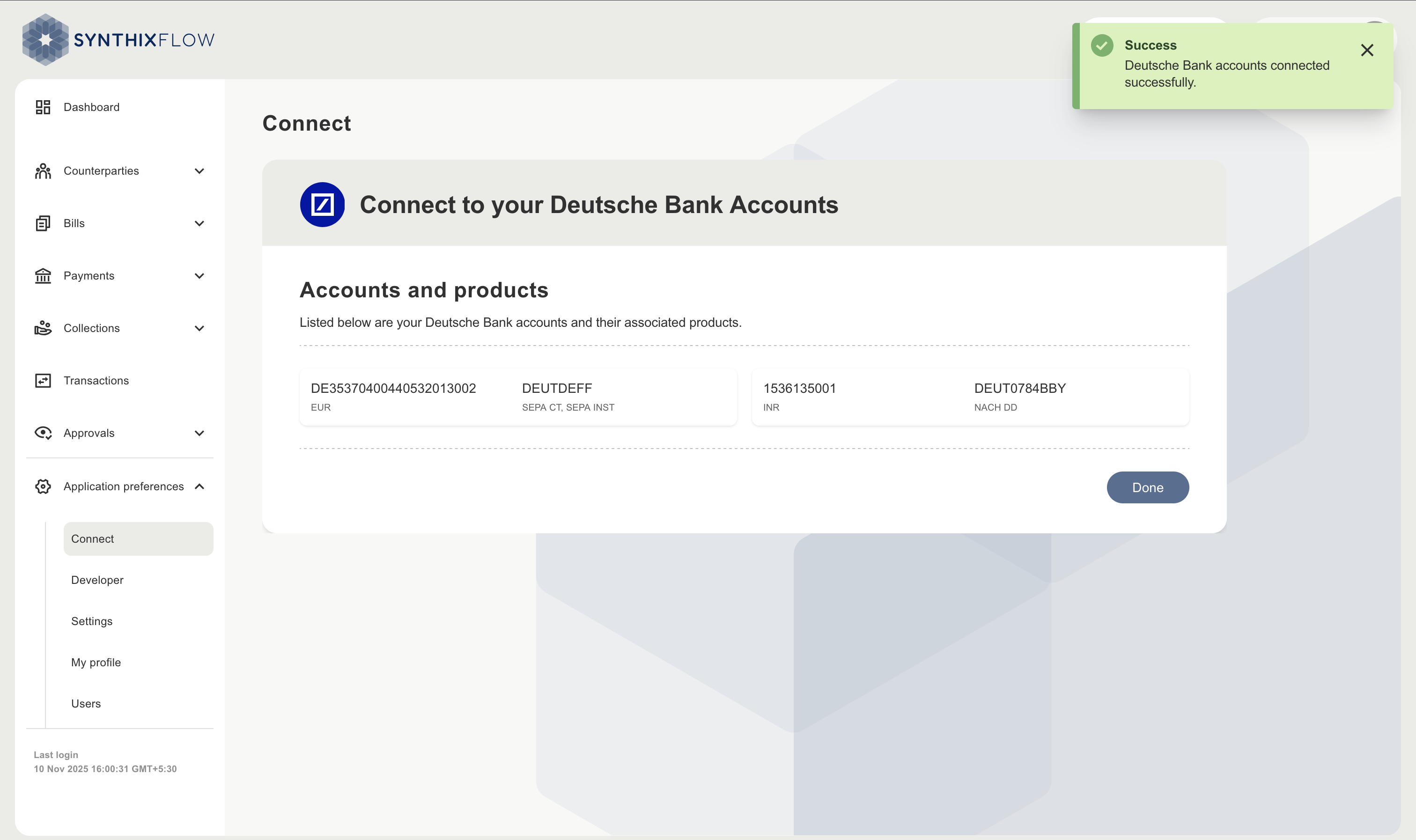Viewport: 1416px width, 840px height.
Task: Click the Transactions transfer icon
Action: (43, 380)
